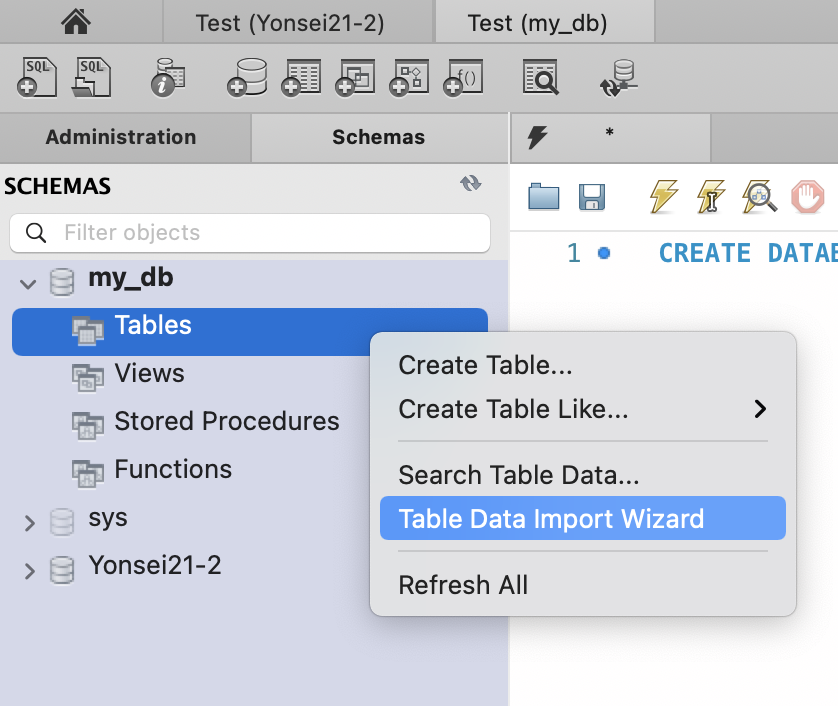Choose Search Table Data... menu item
The width and height of the screenshot is (838, 706).
tap(583, 475)
